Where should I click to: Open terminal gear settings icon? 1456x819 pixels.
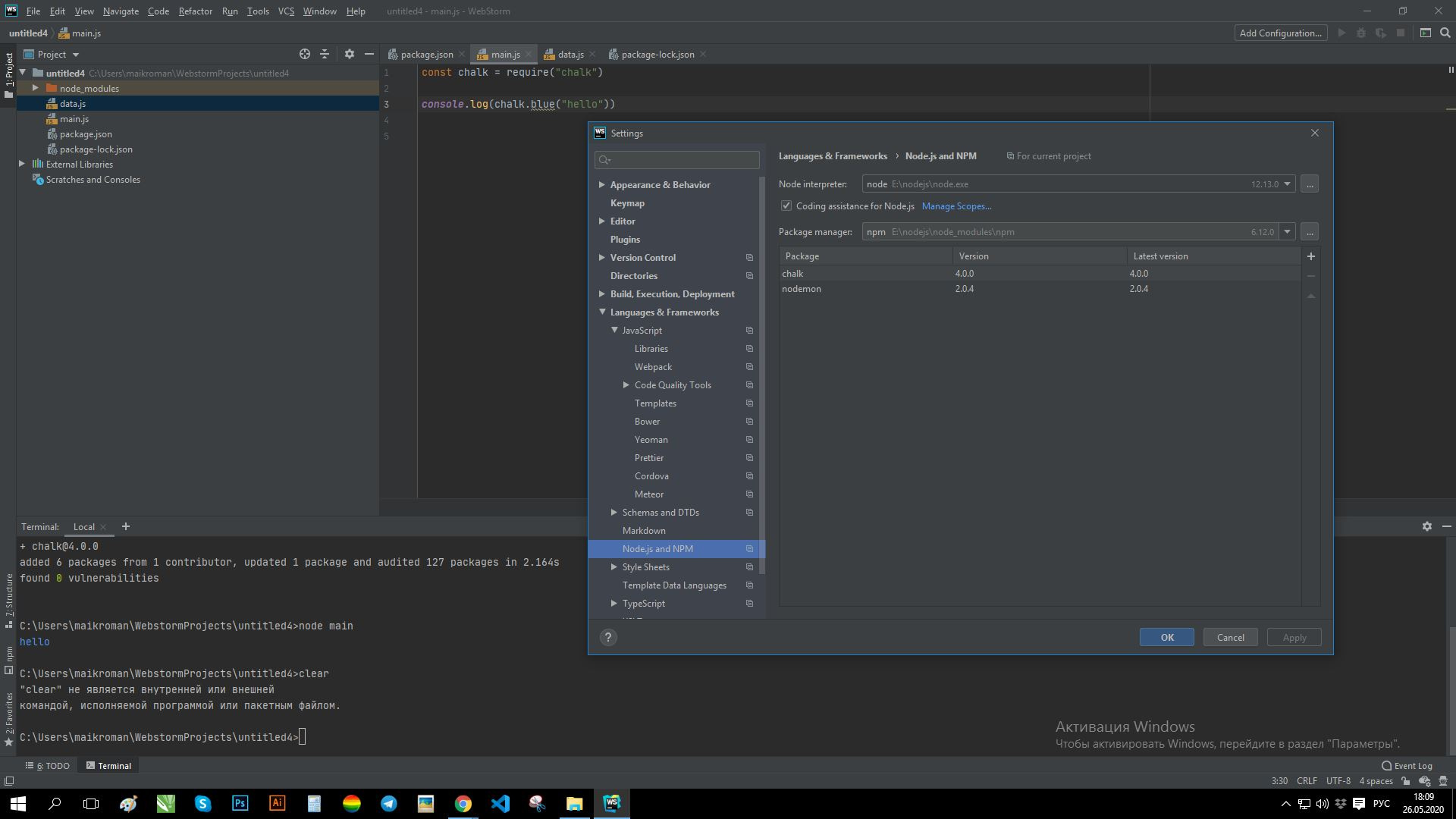pos(1427,526)
